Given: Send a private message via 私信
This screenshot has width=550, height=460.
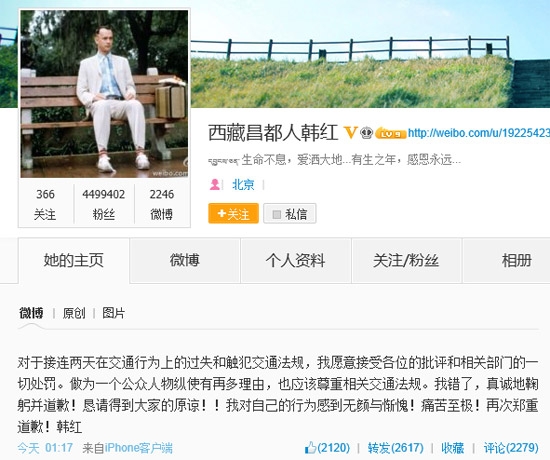Looking at the screenshot, I should [x=290, y=213].
